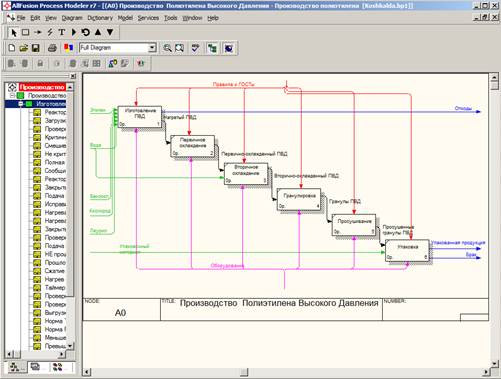Viewport: 501px width, 379px height.
Task: Select the Activity Box tool
Action: pyautogui.click(x=25, y=32)
